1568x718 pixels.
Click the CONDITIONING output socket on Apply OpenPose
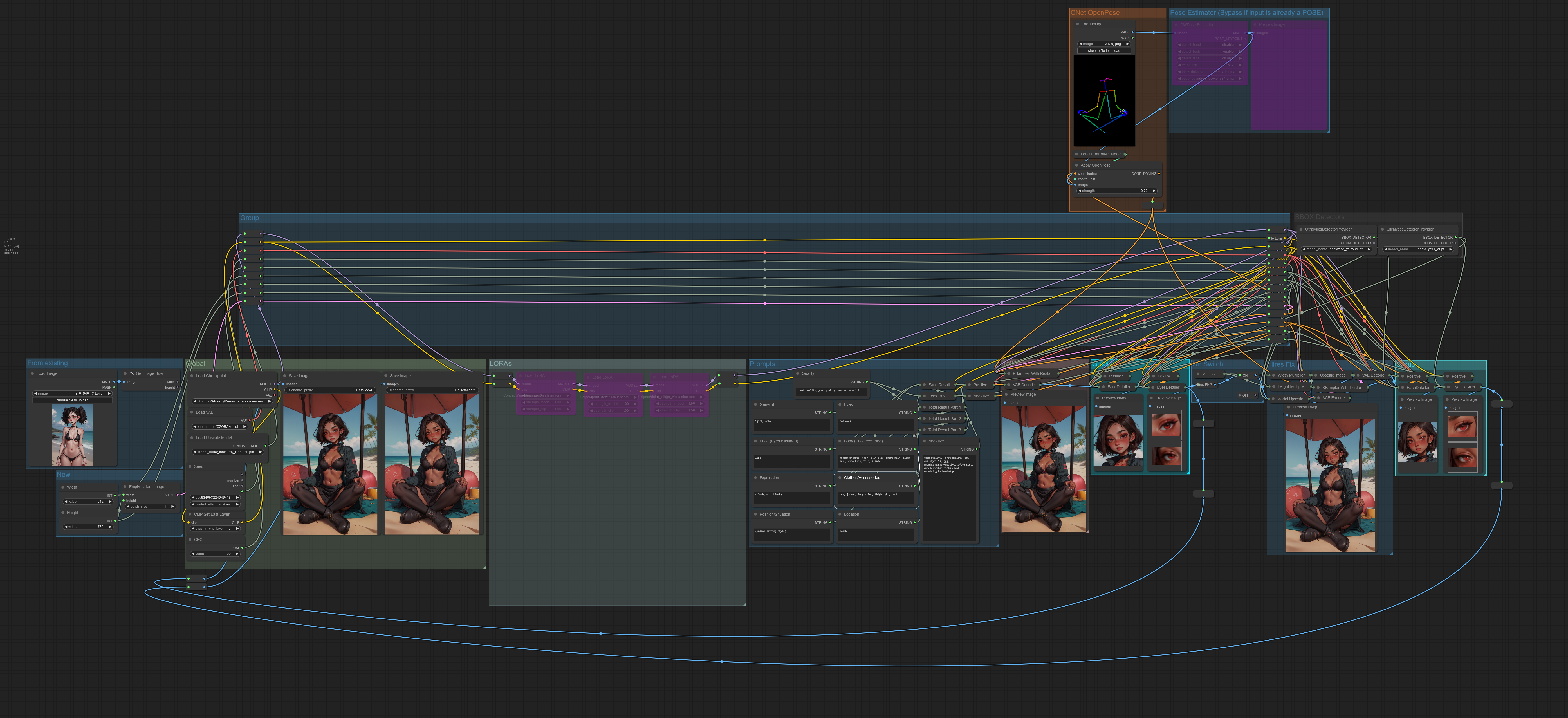[x=1159, y=174]
